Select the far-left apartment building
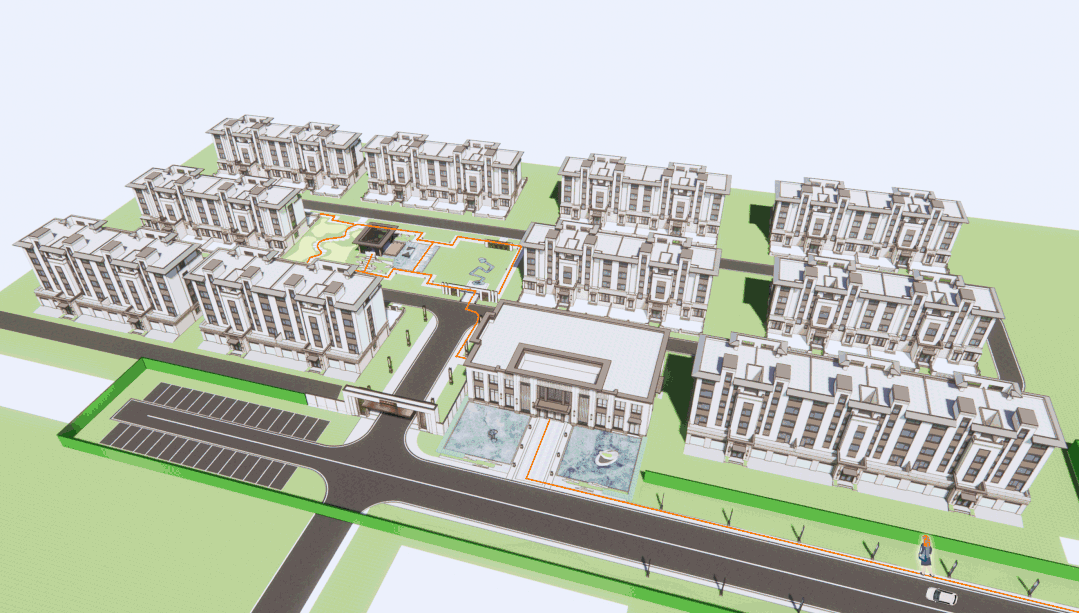This screenshot has height=613, width=1079. point(105,270)
